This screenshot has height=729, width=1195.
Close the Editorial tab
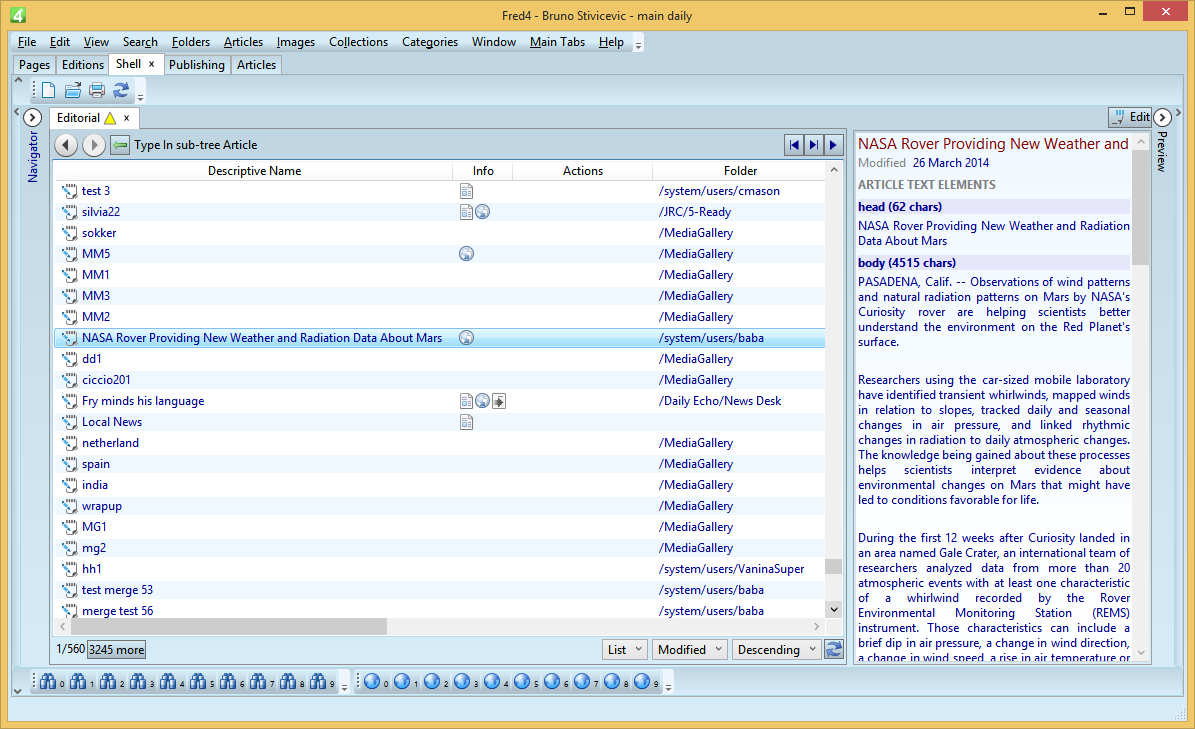[x=126, y=118]
